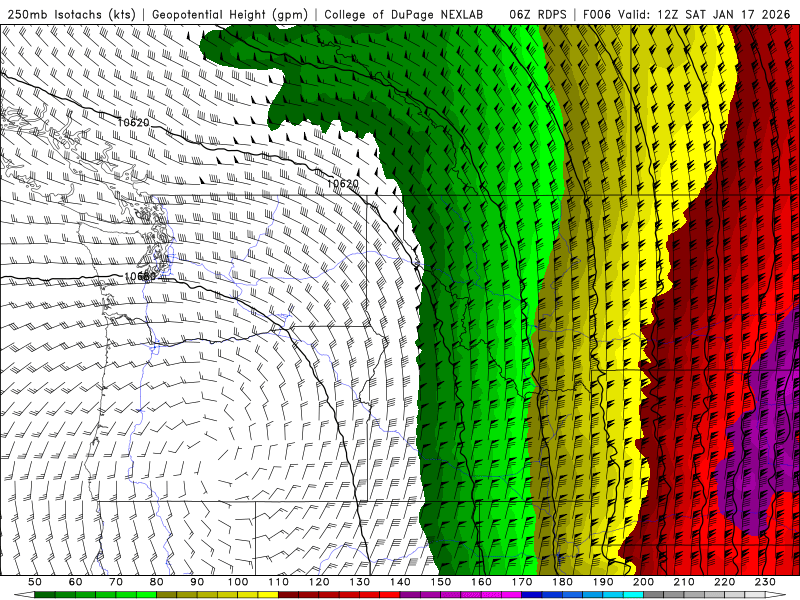The image size is (800, 600).
Task: Click the 60 value on color scale
Action: (x=75, y=582)
